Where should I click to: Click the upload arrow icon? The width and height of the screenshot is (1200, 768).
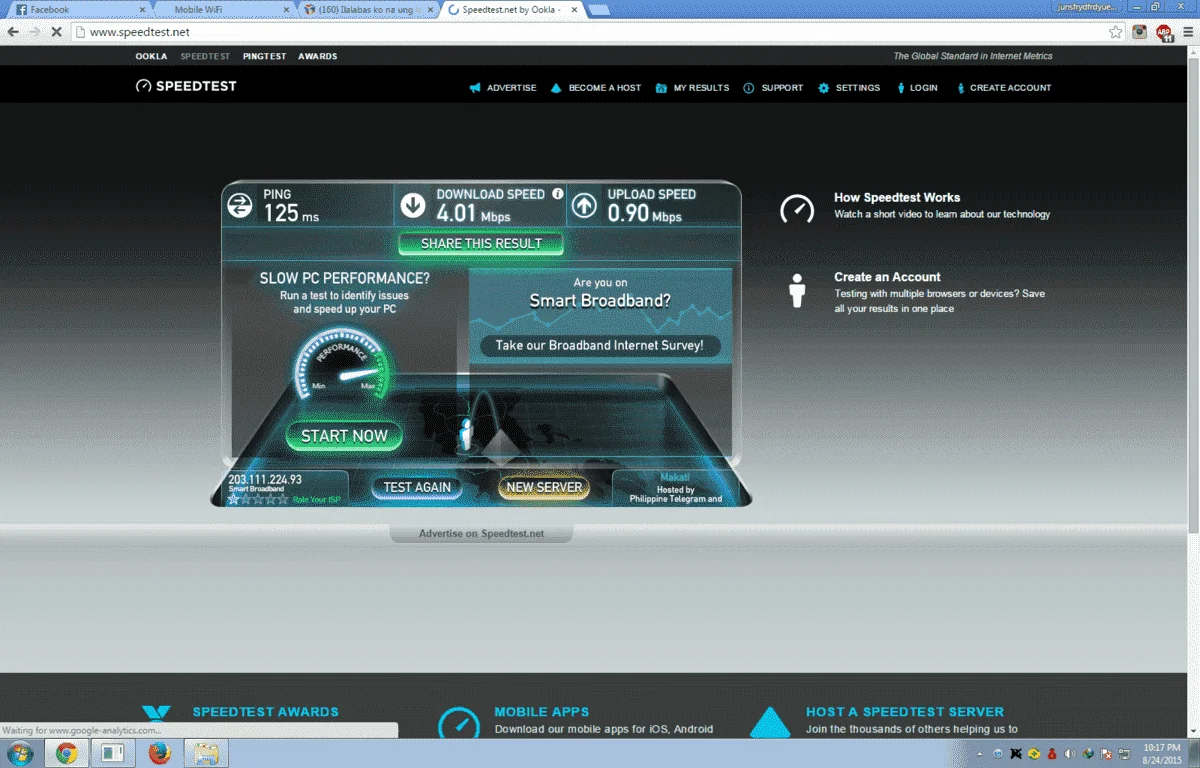[584, 206]
